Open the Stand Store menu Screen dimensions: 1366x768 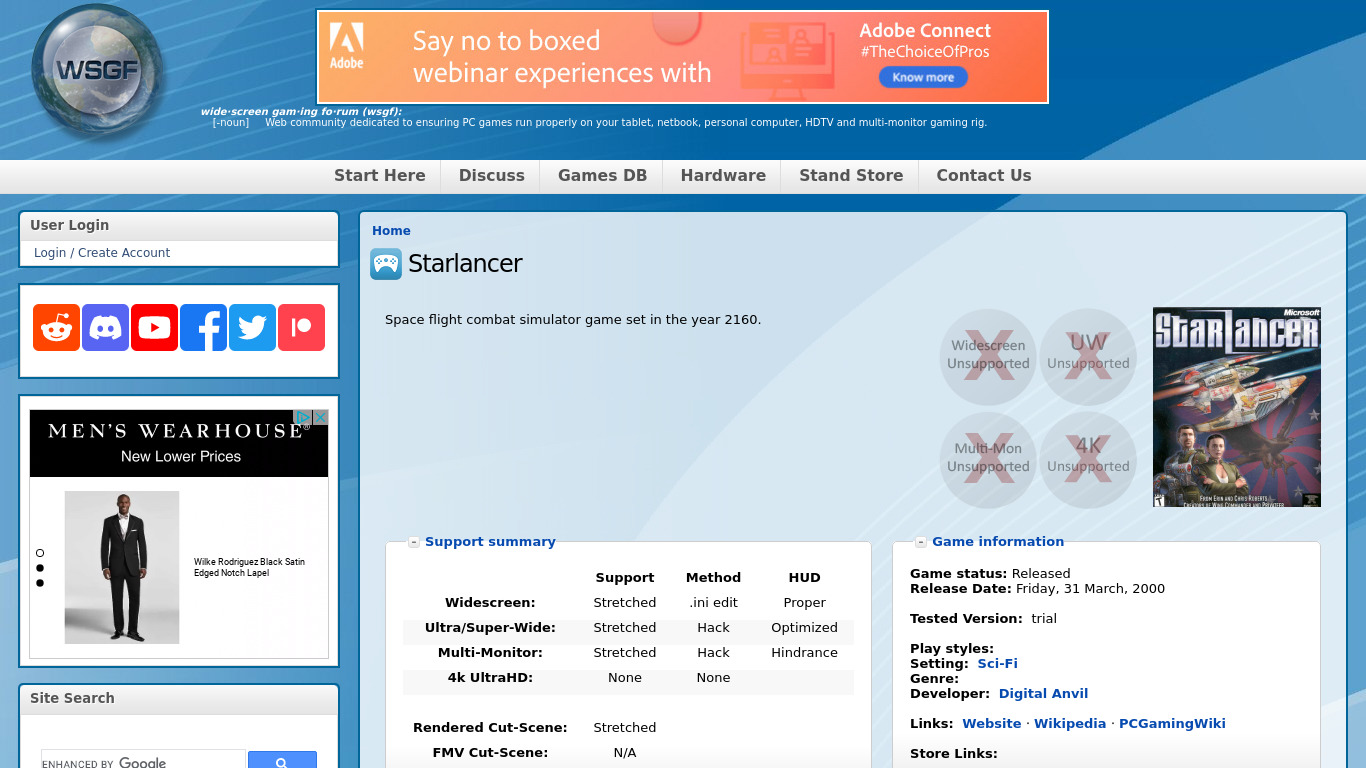tap(851, 176)
